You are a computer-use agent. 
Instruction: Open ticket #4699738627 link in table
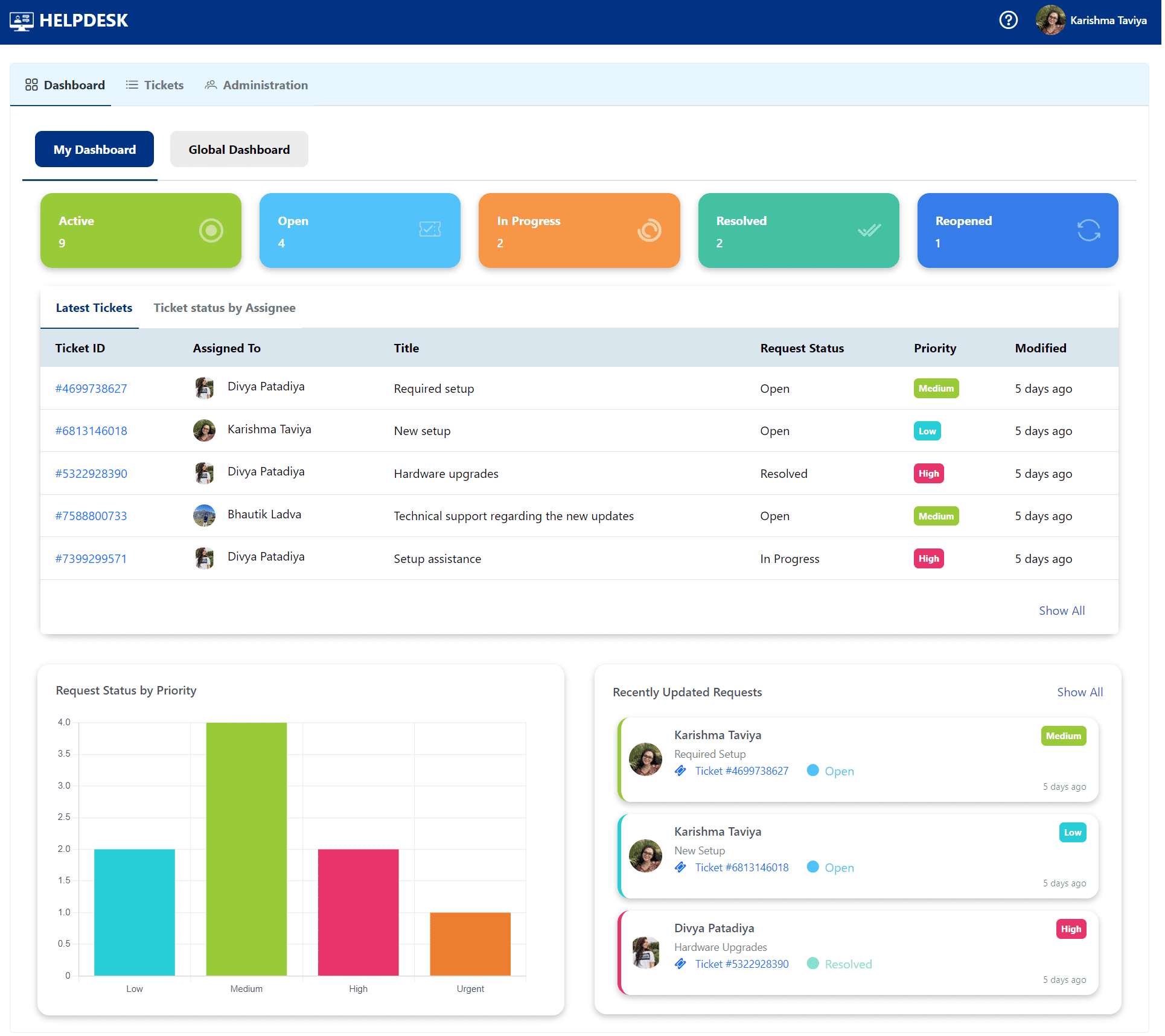(x=91, y=389)
